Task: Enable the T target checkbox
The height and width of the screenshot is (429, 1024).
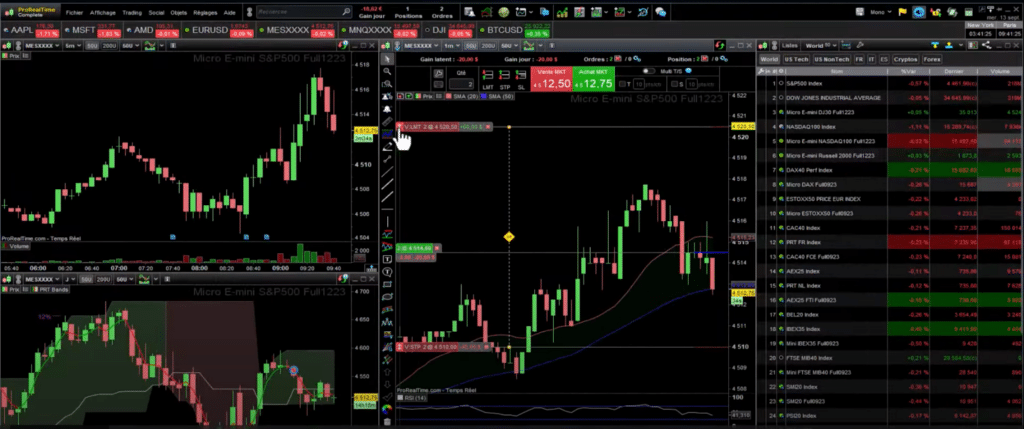Action: pos(622,84)
